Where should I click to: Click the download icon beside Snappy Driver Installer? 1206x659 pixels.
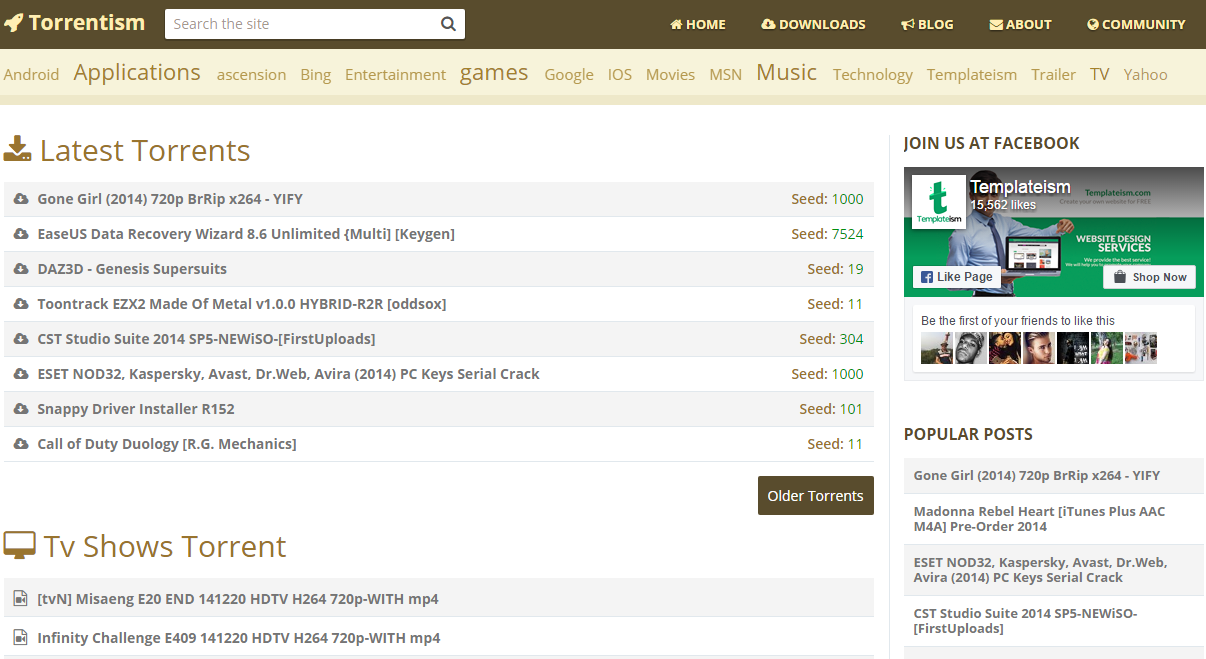(21, 409)
